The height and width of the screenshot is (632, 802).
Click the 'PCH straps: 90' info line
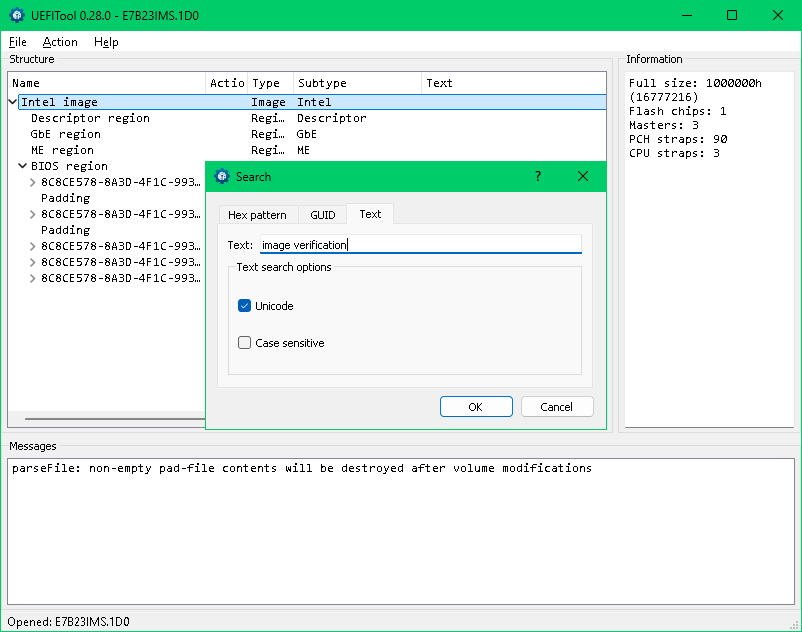(x=678, y=139)
